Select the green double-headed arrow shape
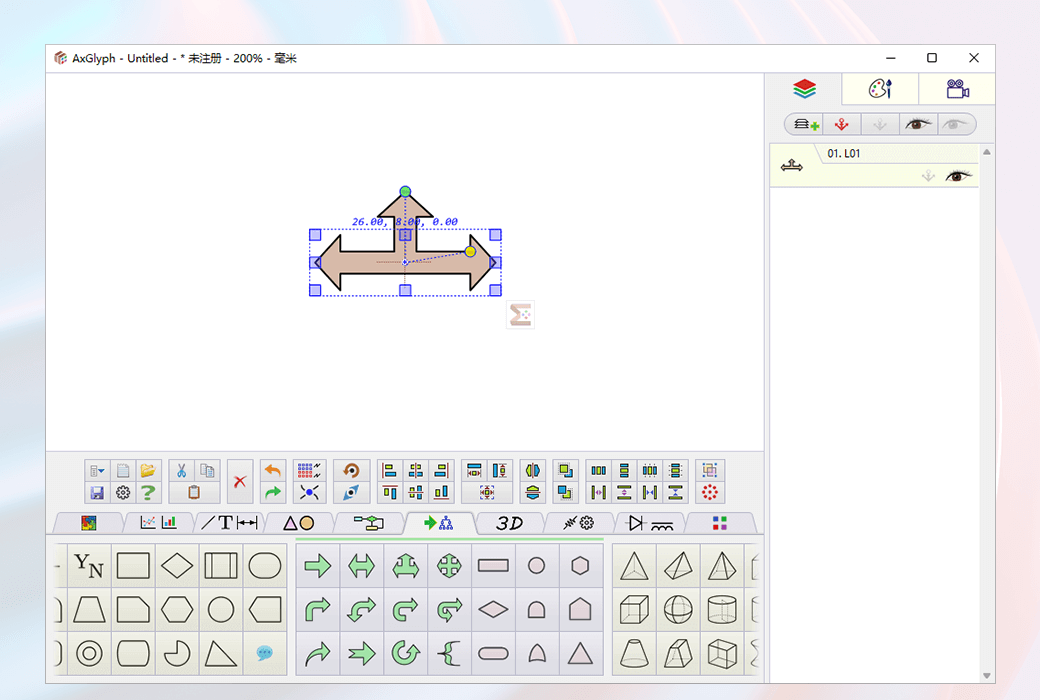This screenshot has width=1040, height=700. (361, 565)
